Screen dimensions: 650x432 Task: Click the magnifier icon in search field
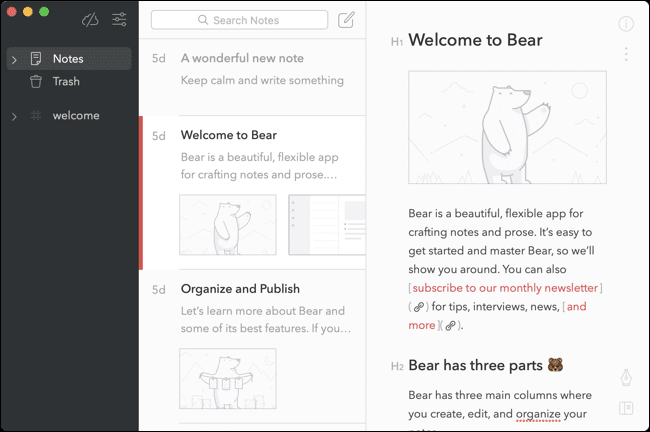(x=203, y=20)
